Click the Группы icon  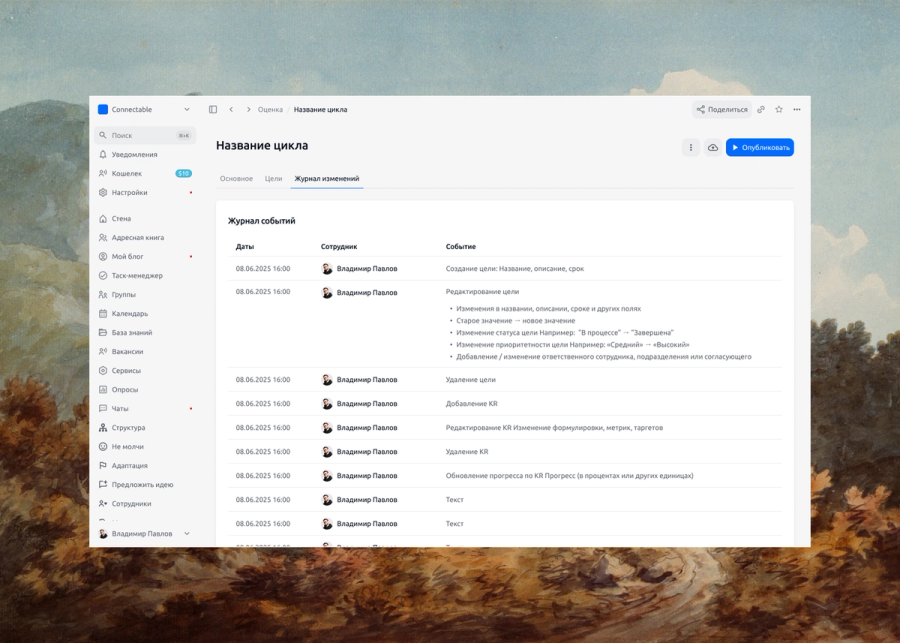pos(103,295)
